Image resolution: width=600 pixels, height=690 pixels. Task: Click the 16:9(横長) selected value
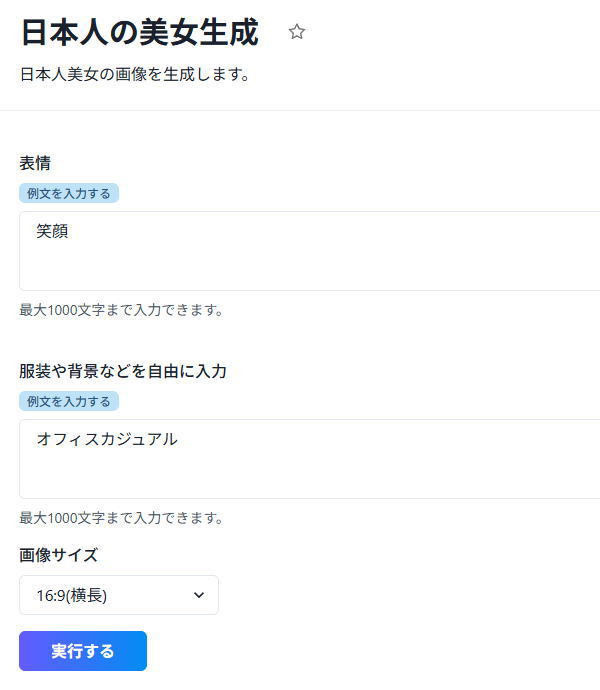tap(72, 595)
